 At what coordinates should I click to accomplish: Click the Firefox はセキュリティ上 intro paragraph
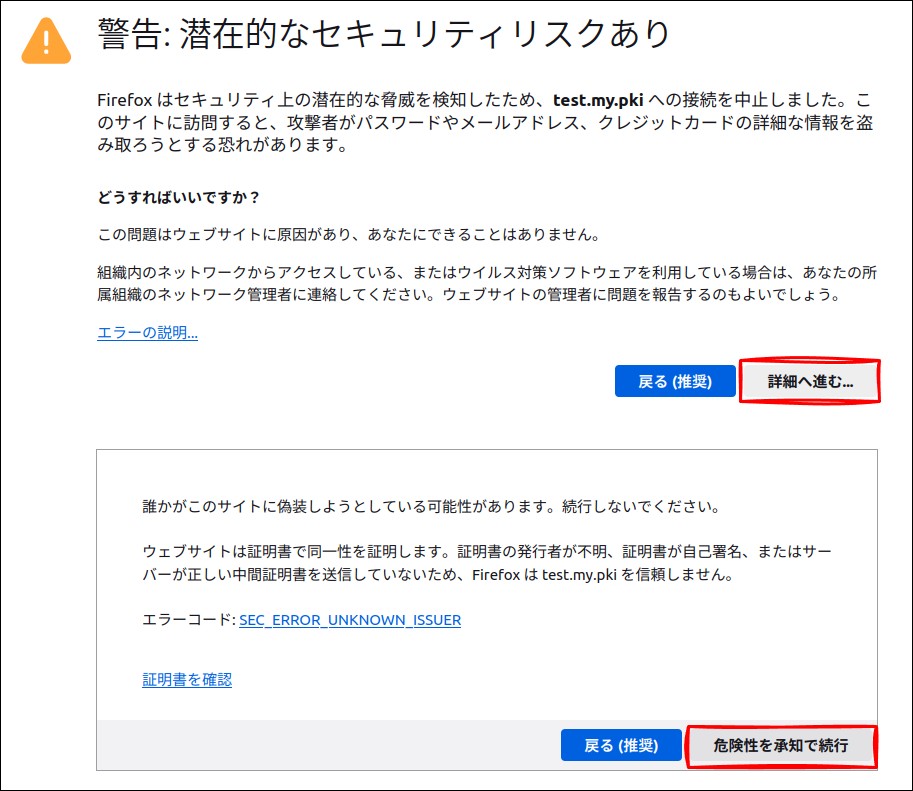click(484, 123)
